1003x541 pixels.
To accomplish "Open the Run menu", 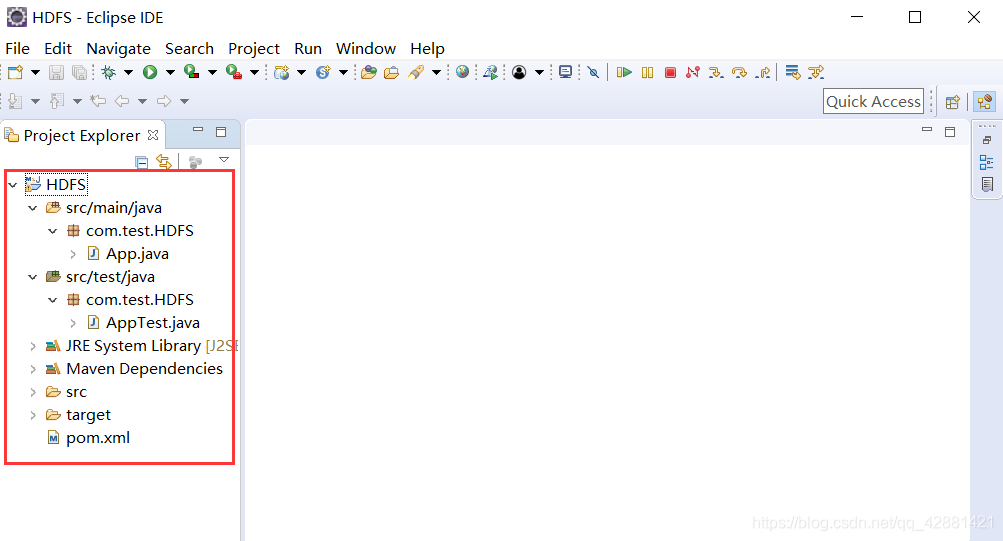I will tap(308, 49).
